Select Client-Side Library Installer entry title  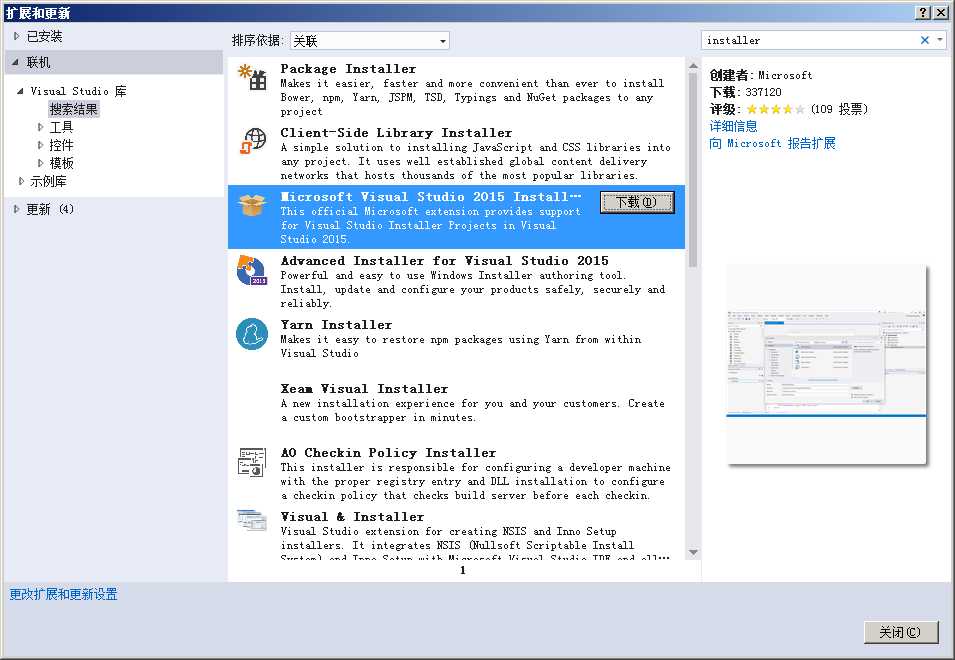(x=396, y=133)
